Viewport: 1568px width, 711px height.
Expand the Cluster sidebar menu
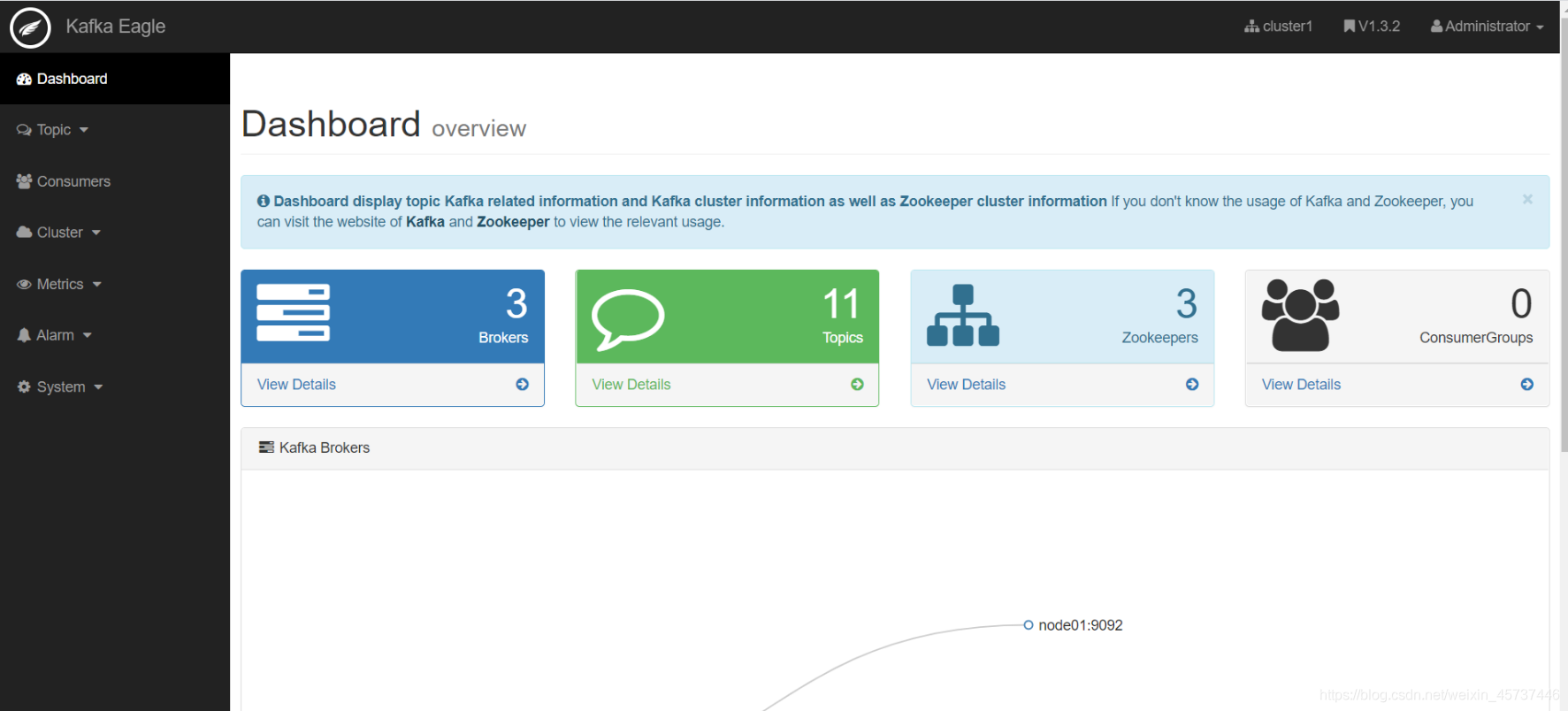115,233
